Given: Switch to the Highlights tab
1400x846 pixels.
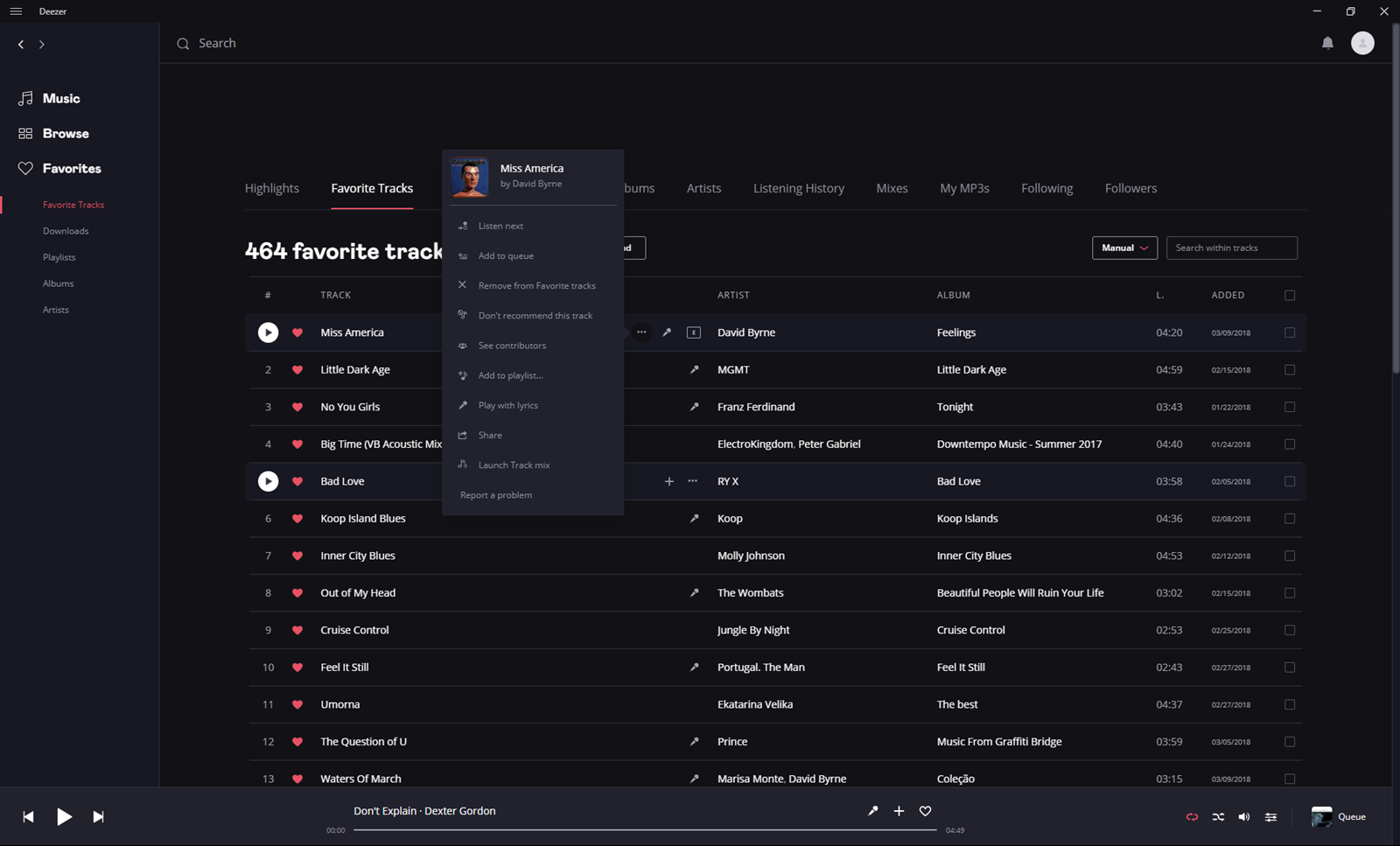Looking at the screenshot, I should tap(271, 188).
